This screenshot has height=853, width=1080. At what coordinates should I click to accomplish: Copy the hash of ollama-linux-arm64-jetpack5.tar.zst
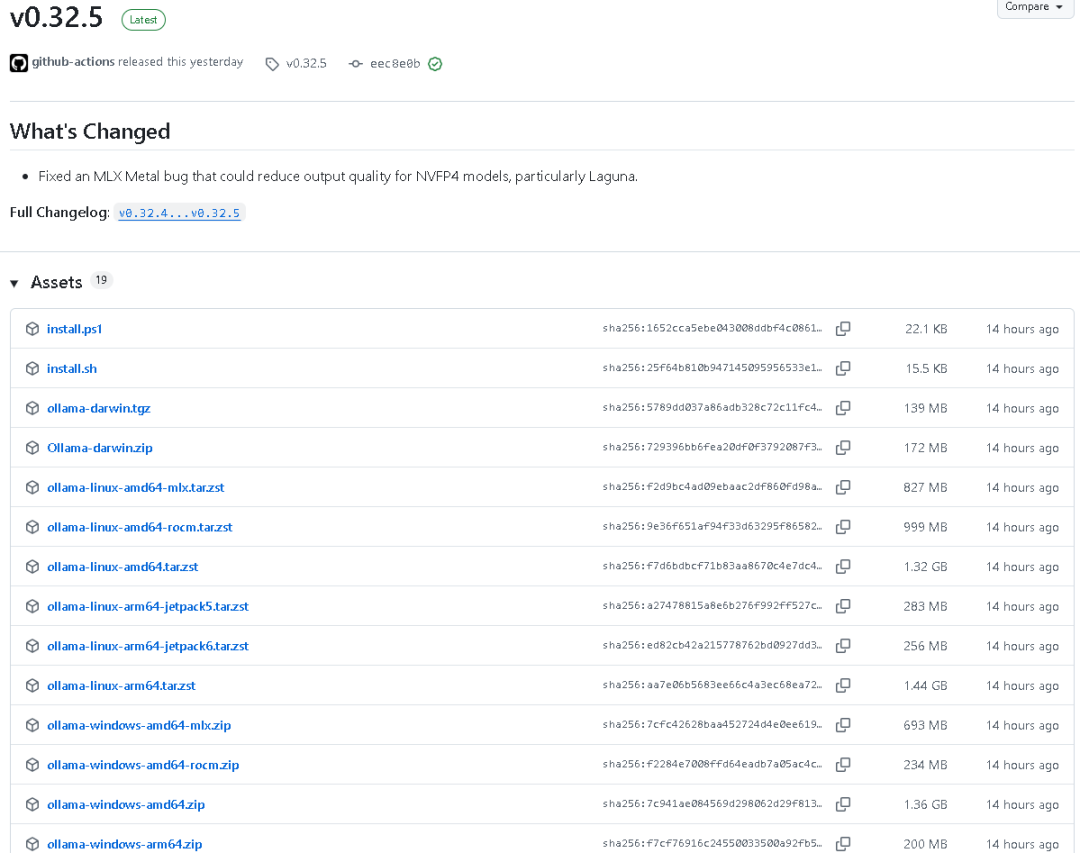click(x=842, y=606)
